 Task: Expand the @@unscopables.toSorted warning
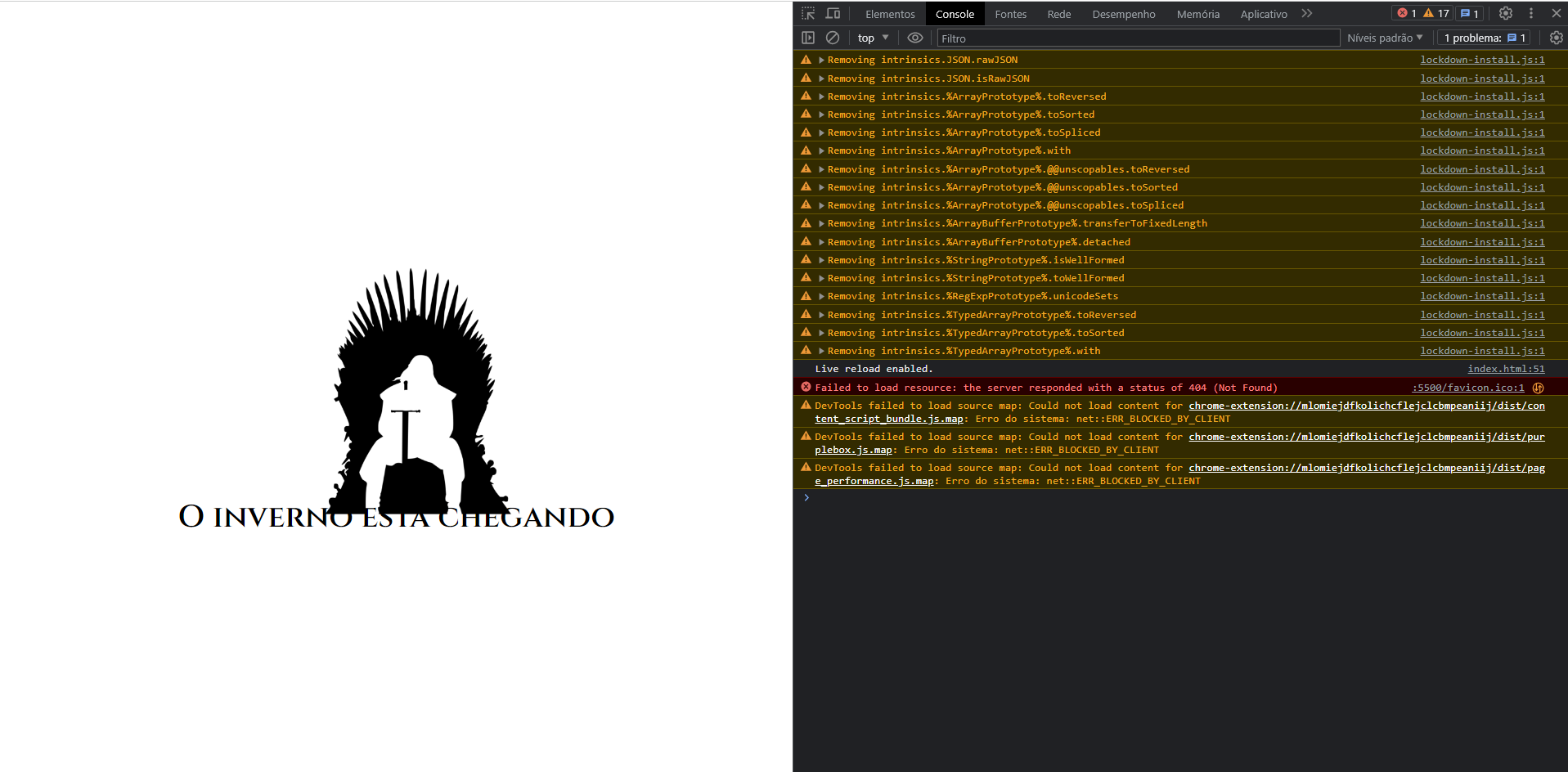(x=821, y=187)
